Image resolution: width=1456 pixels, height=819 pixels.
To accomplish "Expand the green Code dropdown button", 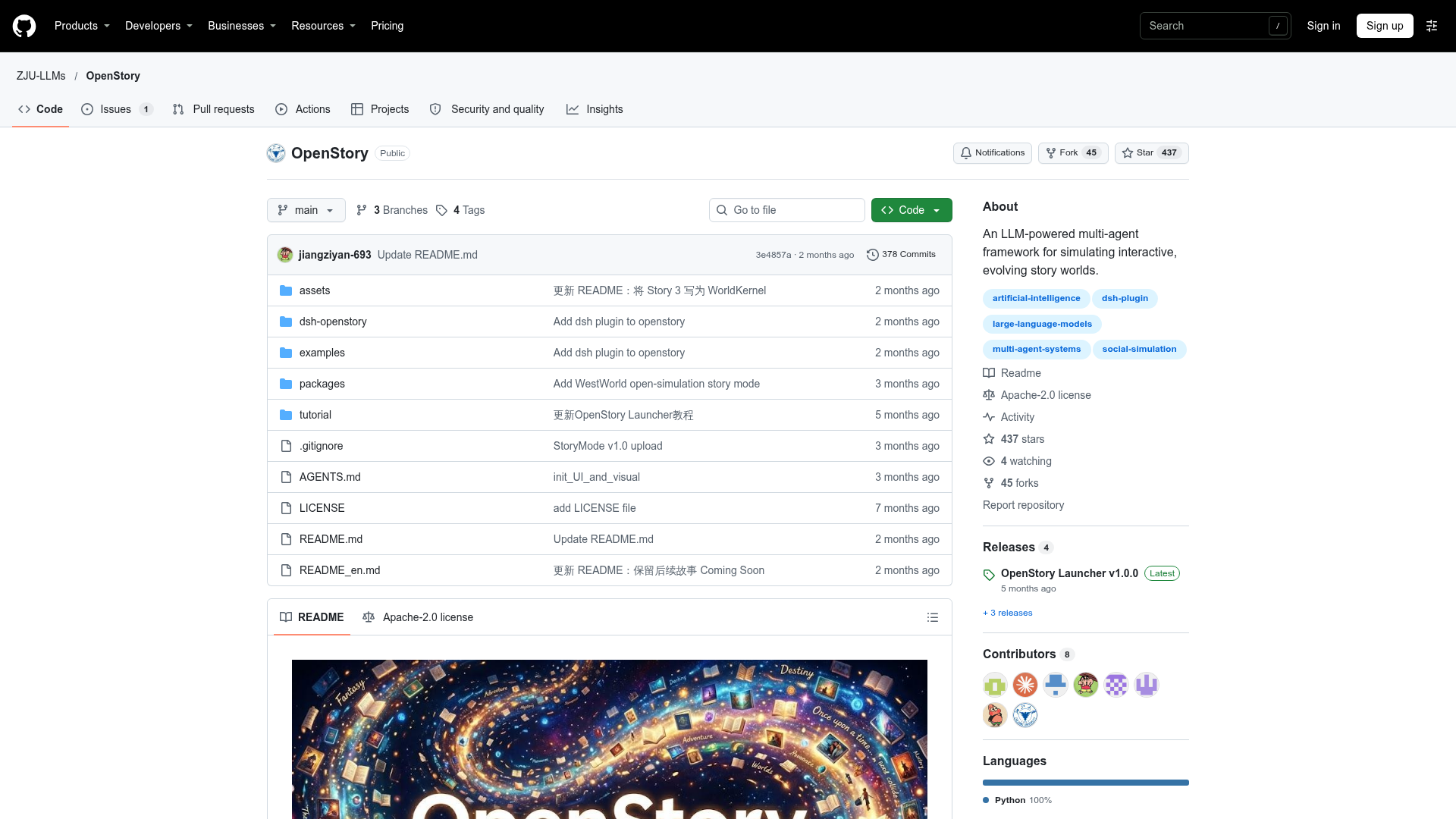I will coord(912,210).
